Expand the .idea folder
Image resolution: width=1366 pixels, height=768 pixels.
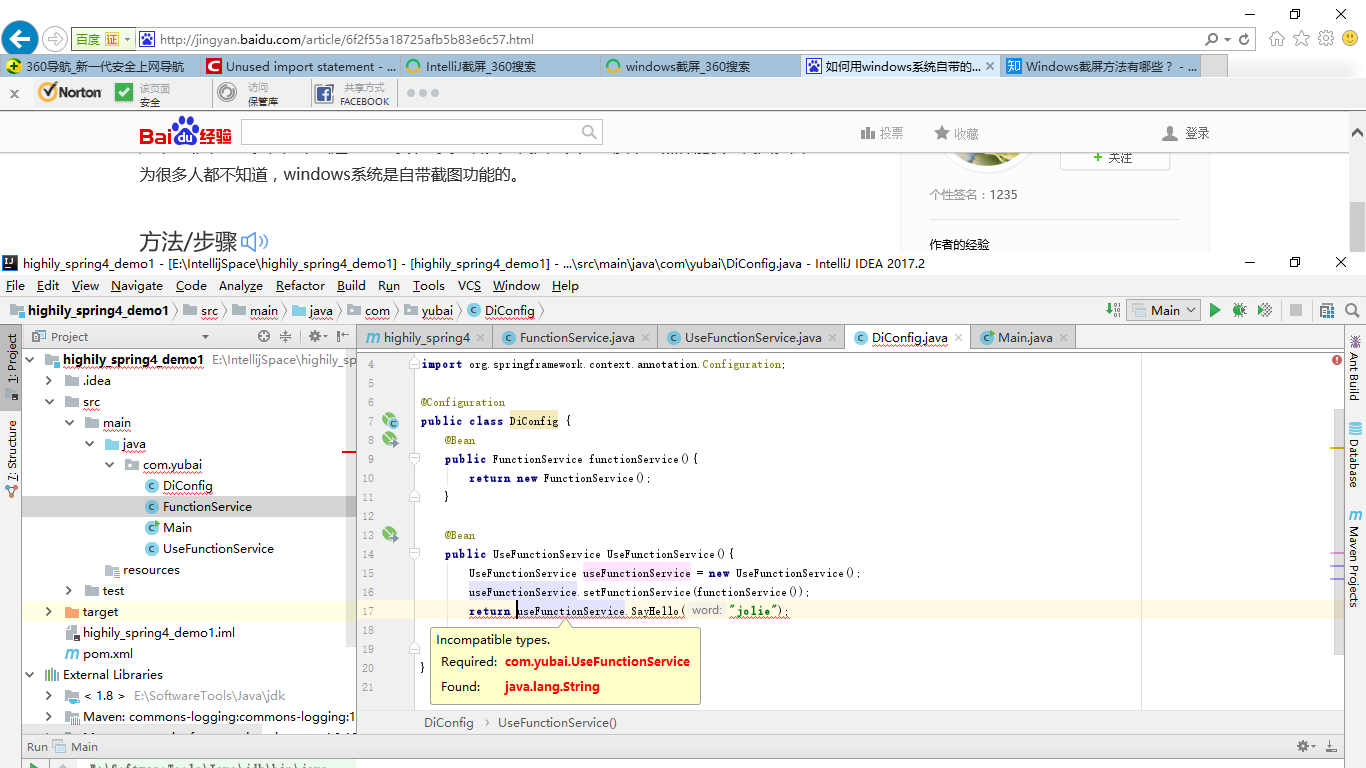click(x=49, y=381)
